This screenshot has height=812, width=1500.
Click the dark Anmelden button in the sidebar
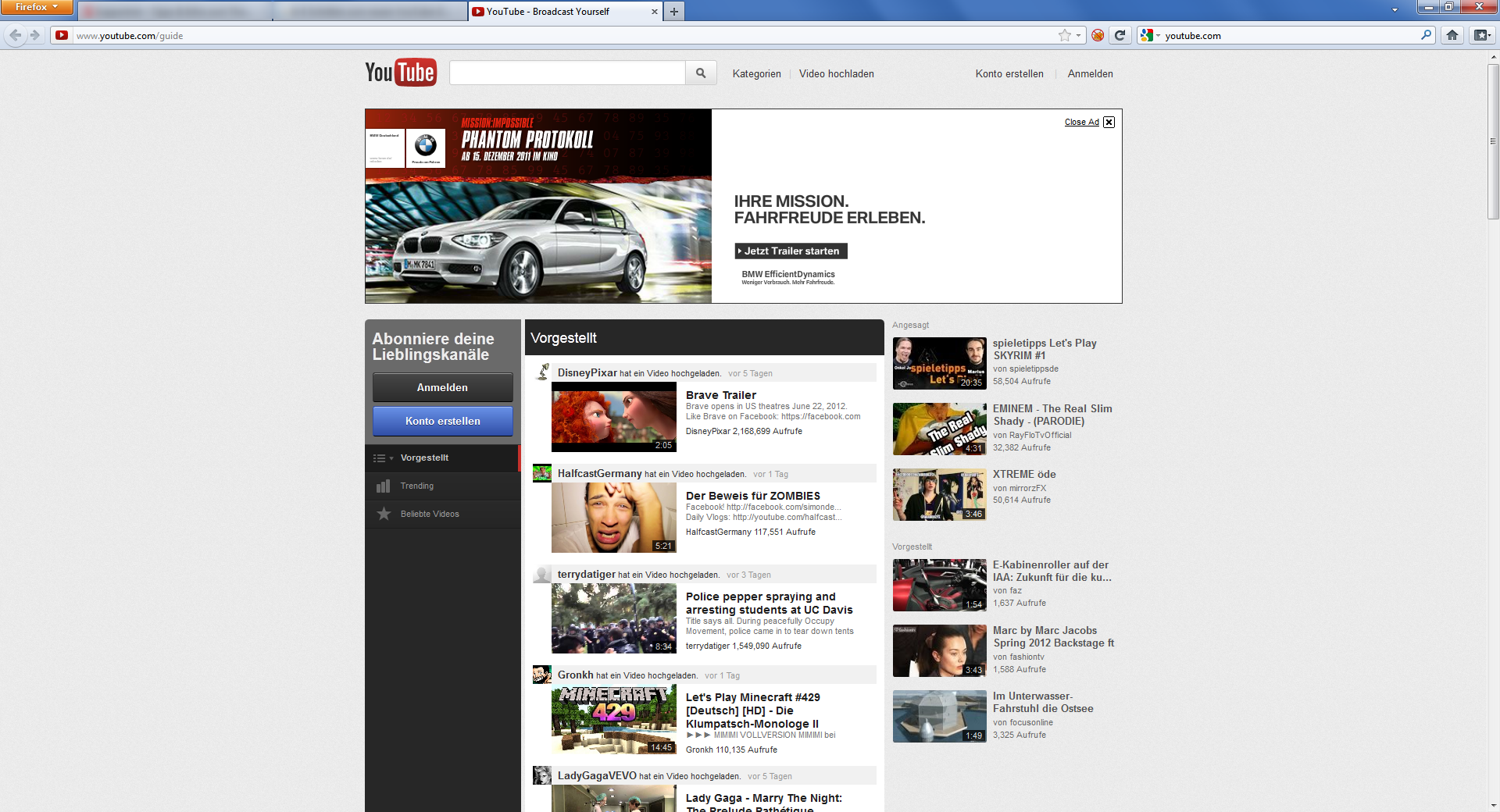point(442,387)
